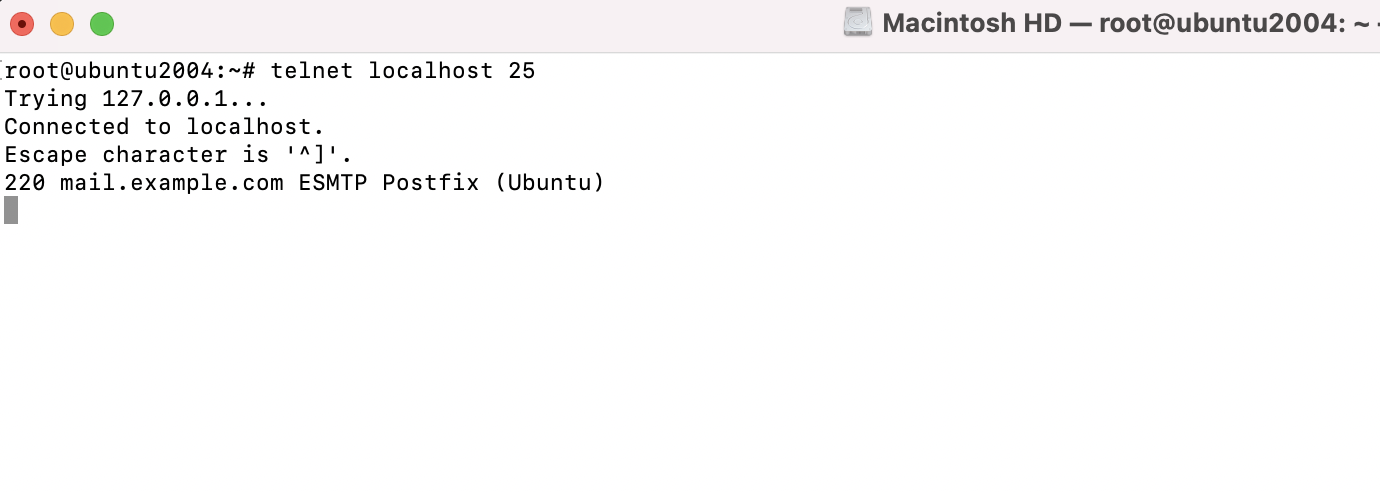Click the word Trying in output
Screen dimensions: 1380x492
tap(46, 99)
